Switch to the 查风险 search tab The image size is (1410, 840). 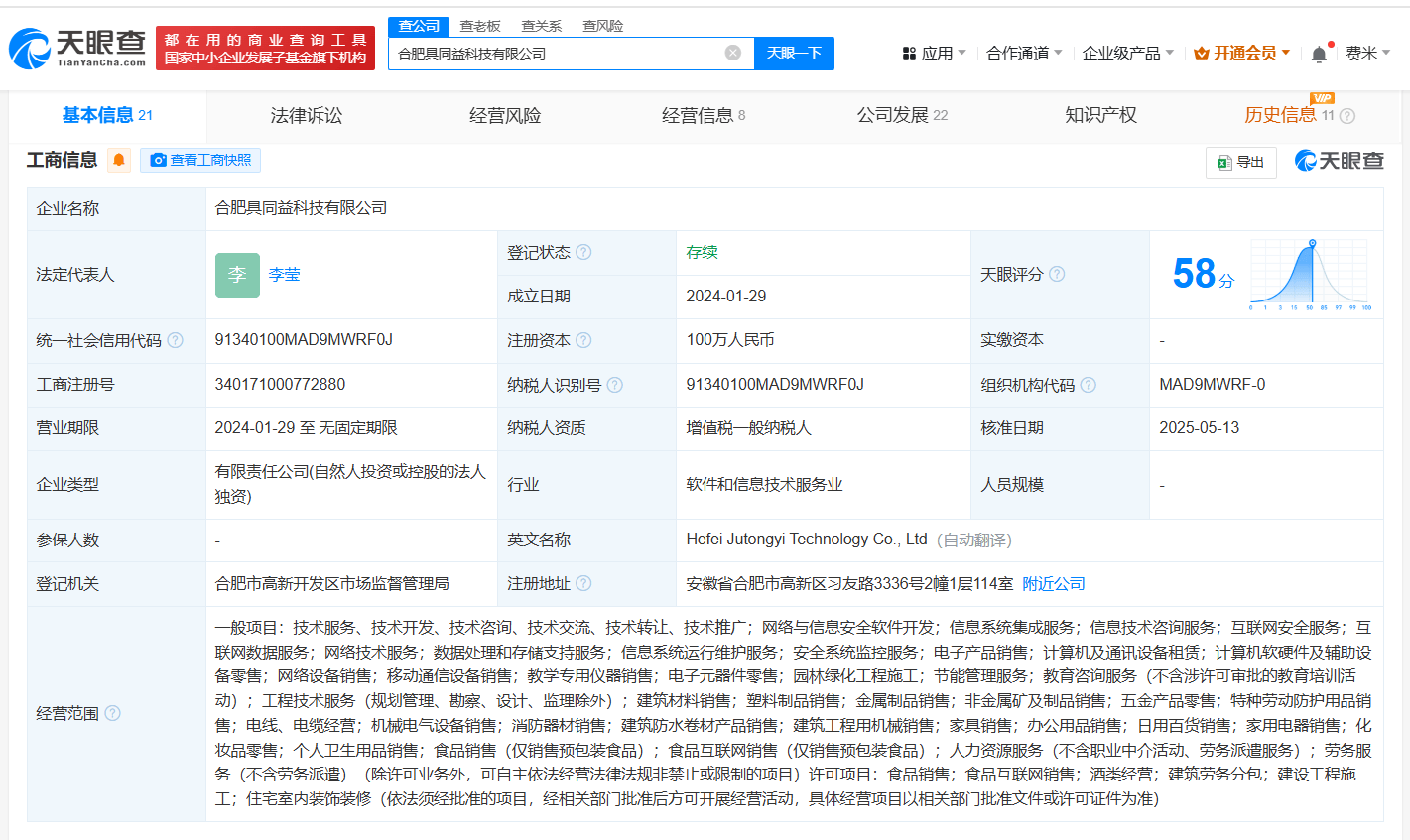point(603,26)
